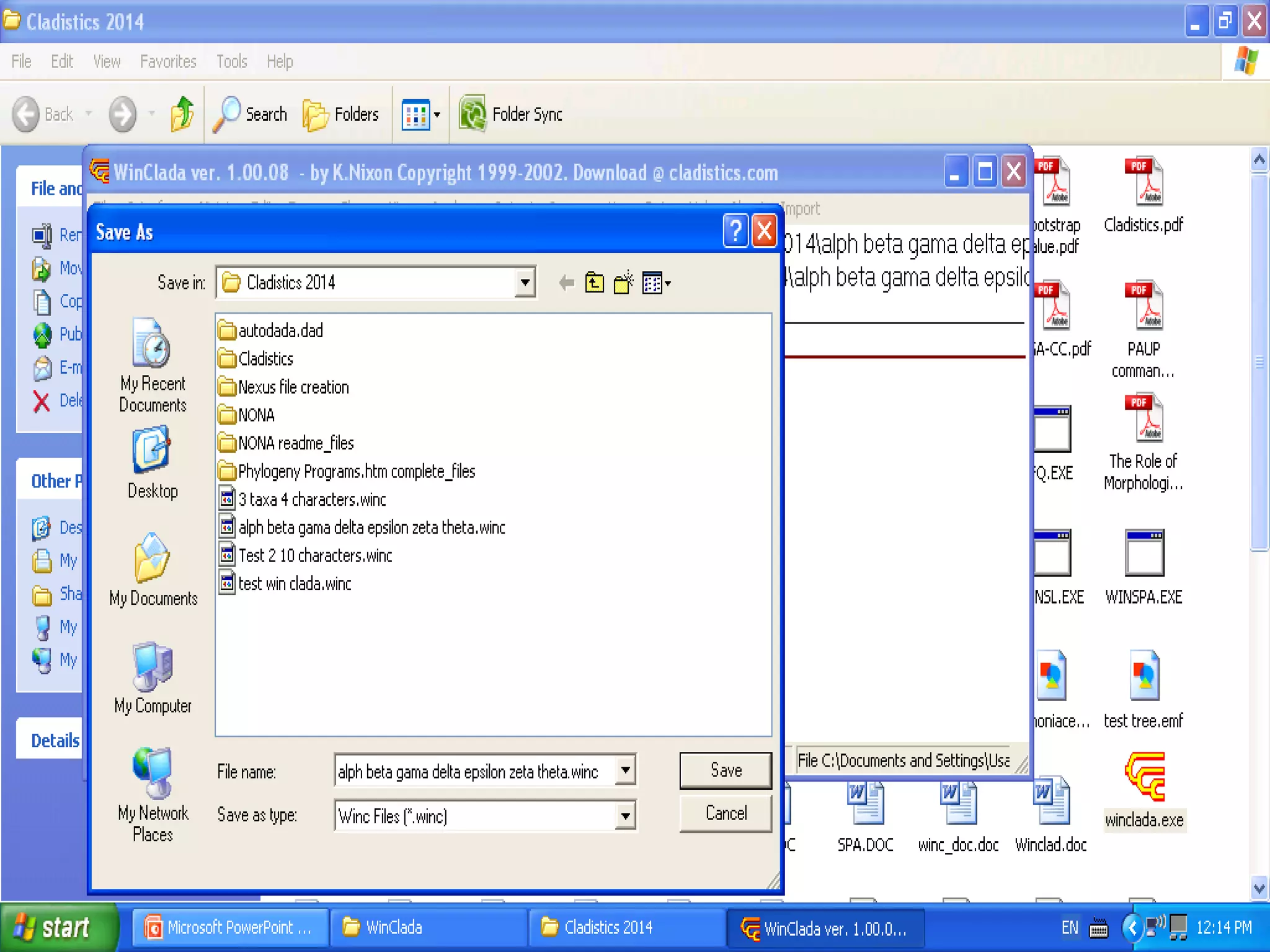Image resolution: width=1270 pixels, height=952 pixels.
Task: Click Create New Folder icon in dialog
Action: coord(623,283)
